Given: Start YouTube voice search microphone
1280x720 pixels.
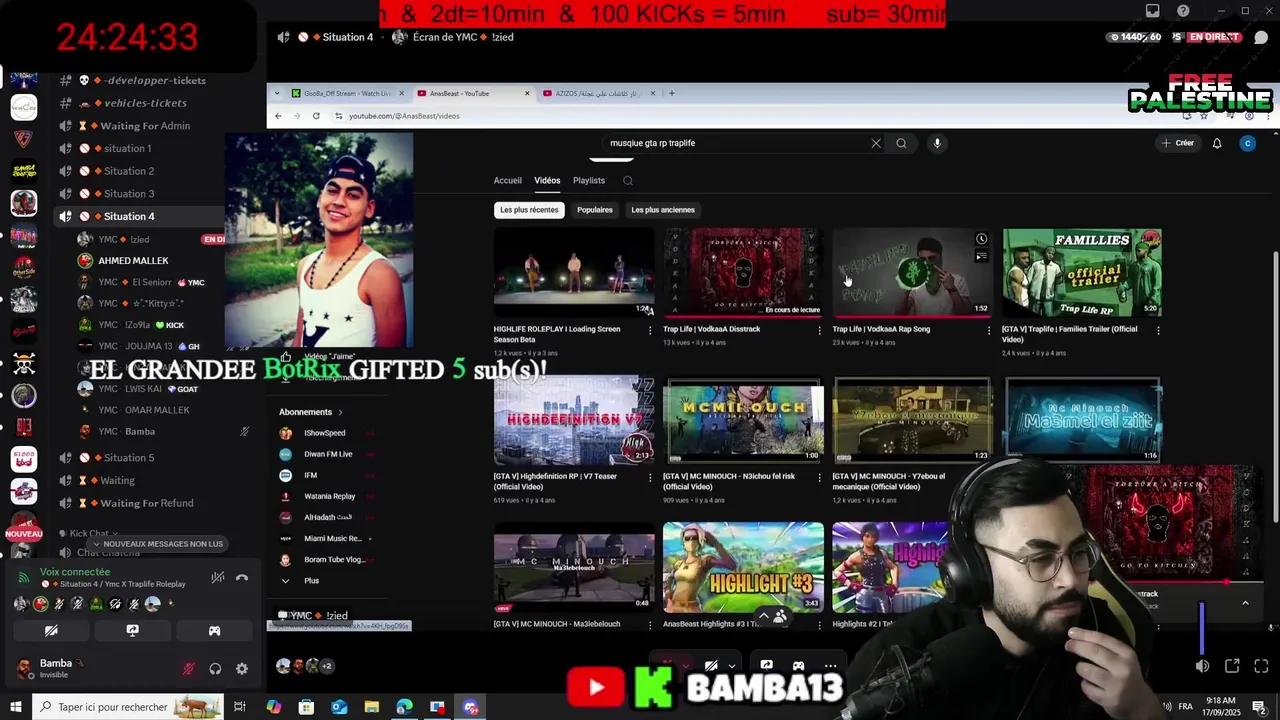Looking at the screenshot, I should click(x=937, y=143).
